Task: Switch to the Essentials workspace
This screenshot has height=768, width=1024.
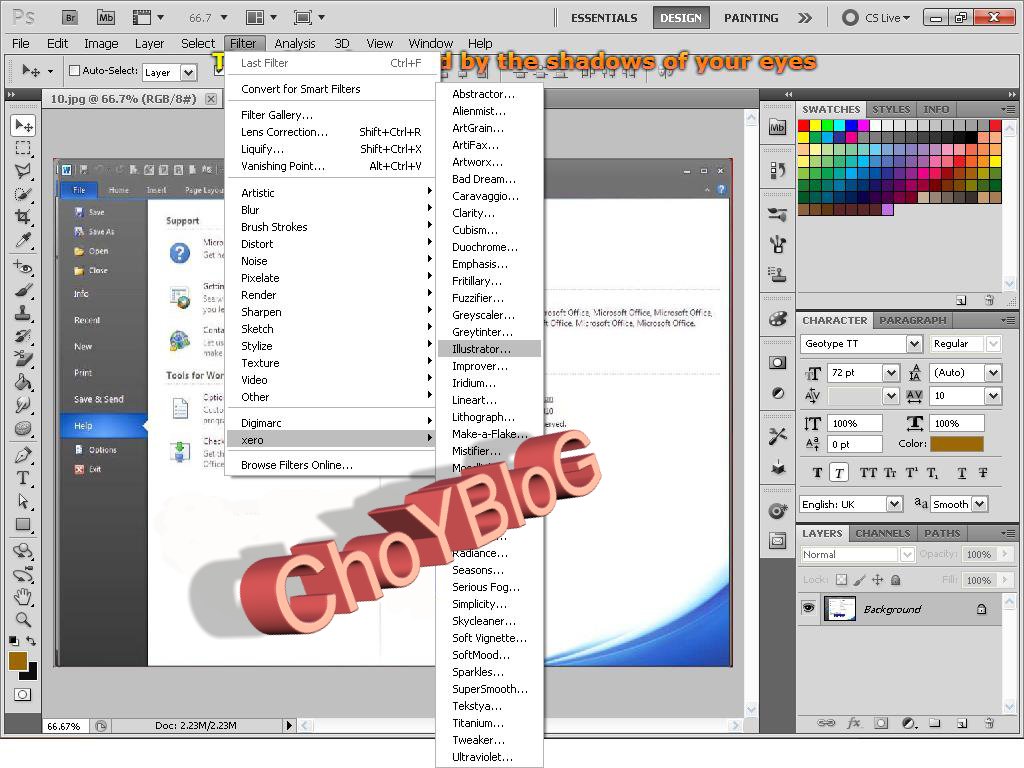Action: pyautogui.click(x=604, y=18)
